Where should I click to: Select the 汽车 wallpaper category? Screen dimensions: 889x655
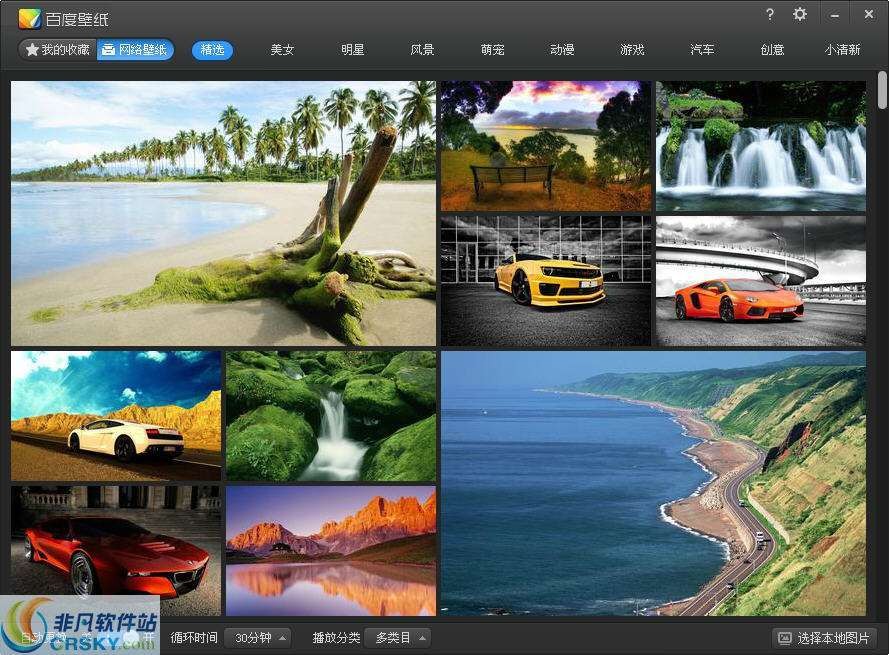click(702, 48)
